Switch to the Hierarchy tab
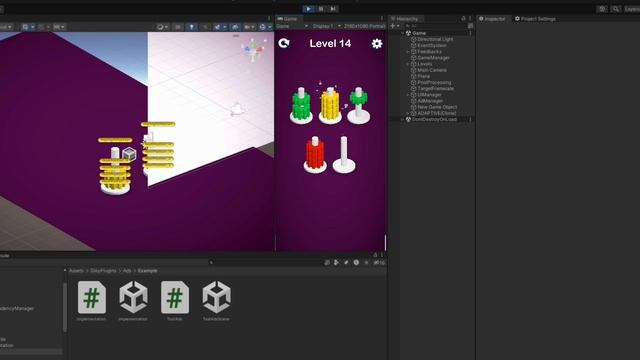Image resolution: width=640 pixels, height=360 pixels. pyautogui.click(x=407, y=19)
